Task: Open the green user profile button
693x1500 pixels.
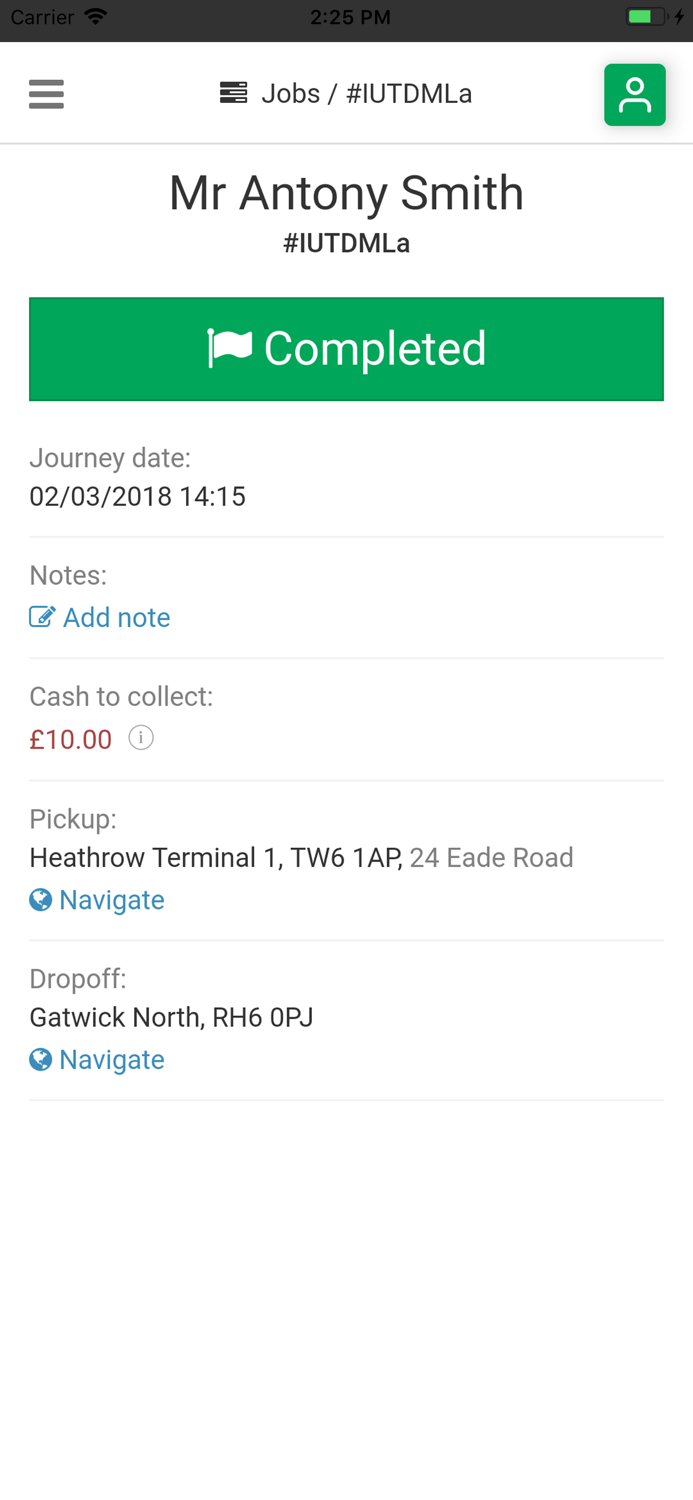Action: 634,95
